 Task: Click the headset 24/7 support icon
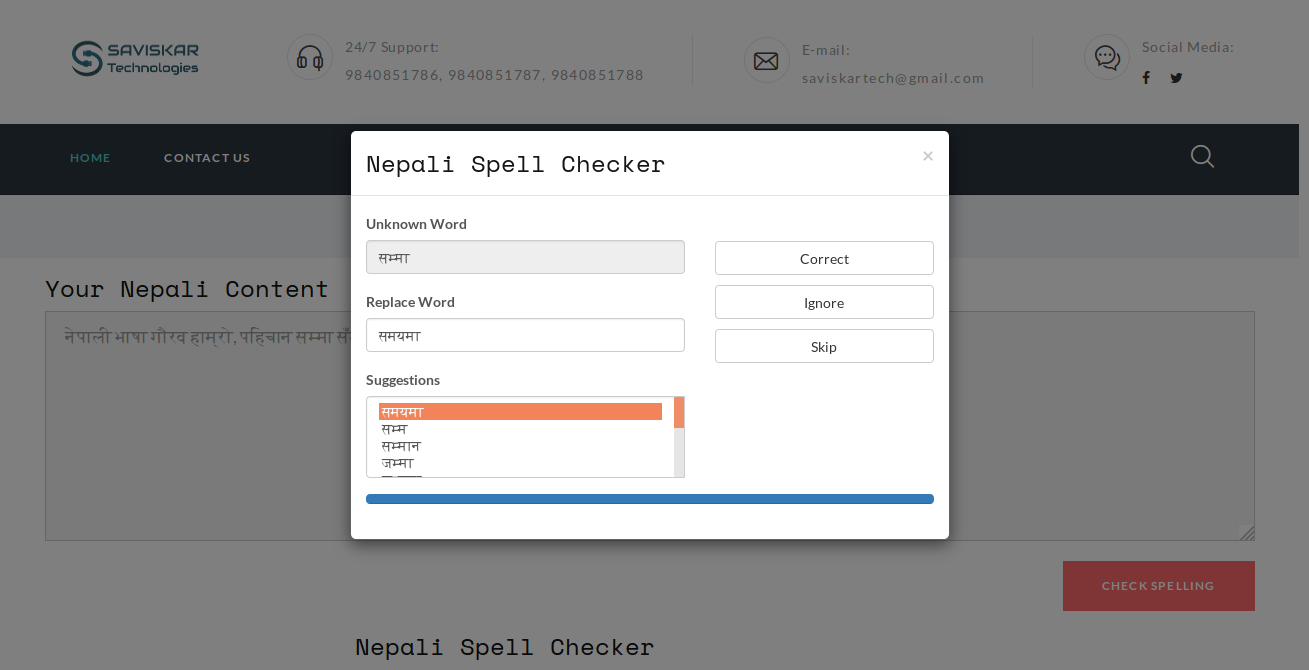310,57
